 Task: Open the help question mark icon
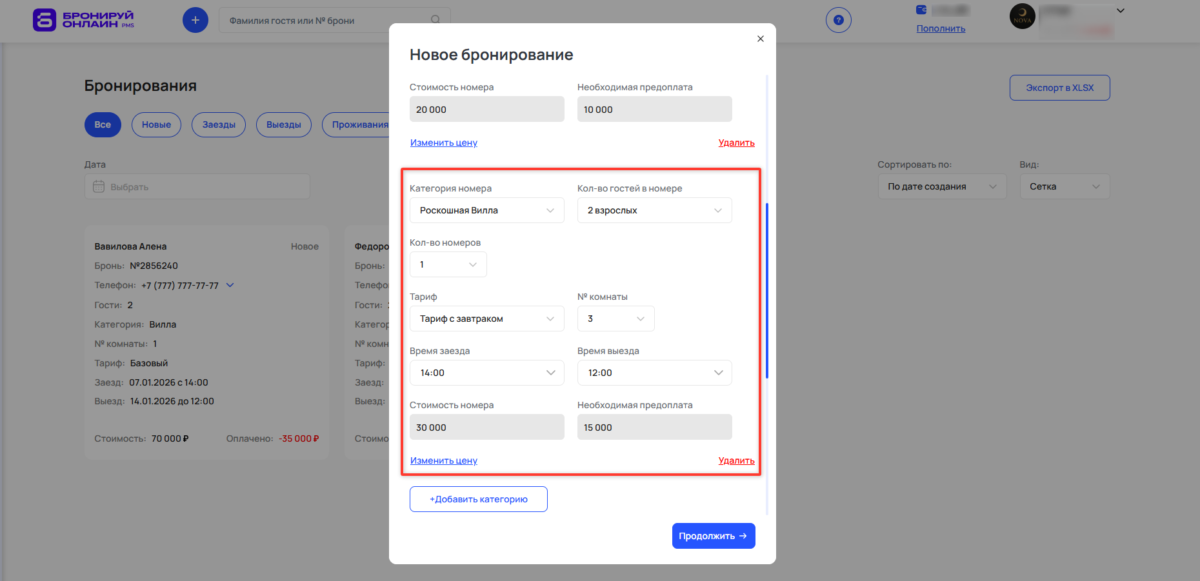[x=838, y=19]
